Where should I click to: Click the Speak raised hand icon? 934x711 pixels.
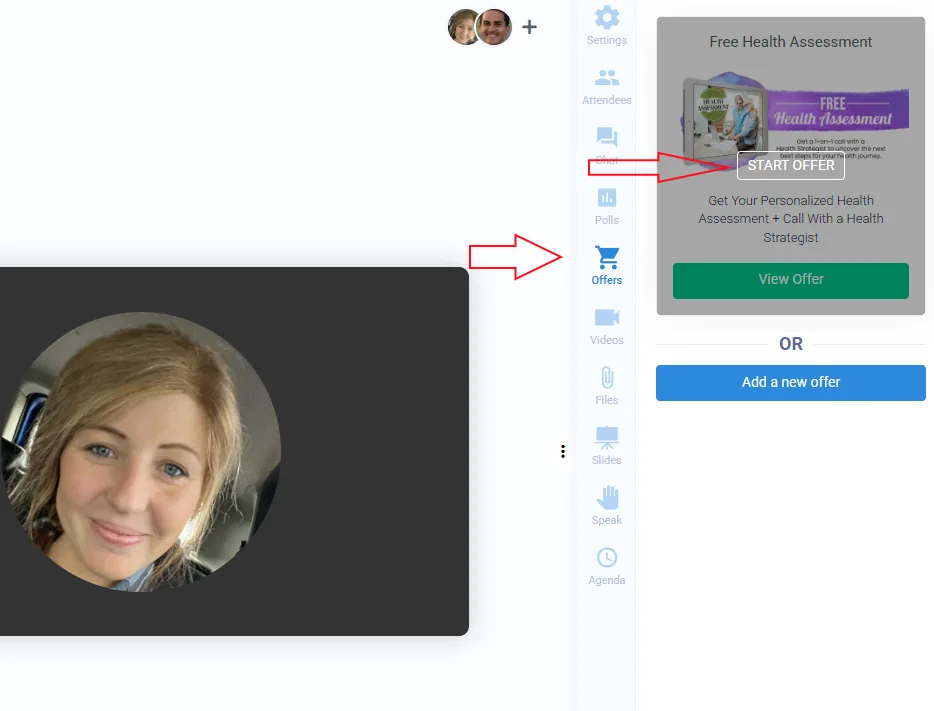[x=607, y=498]
